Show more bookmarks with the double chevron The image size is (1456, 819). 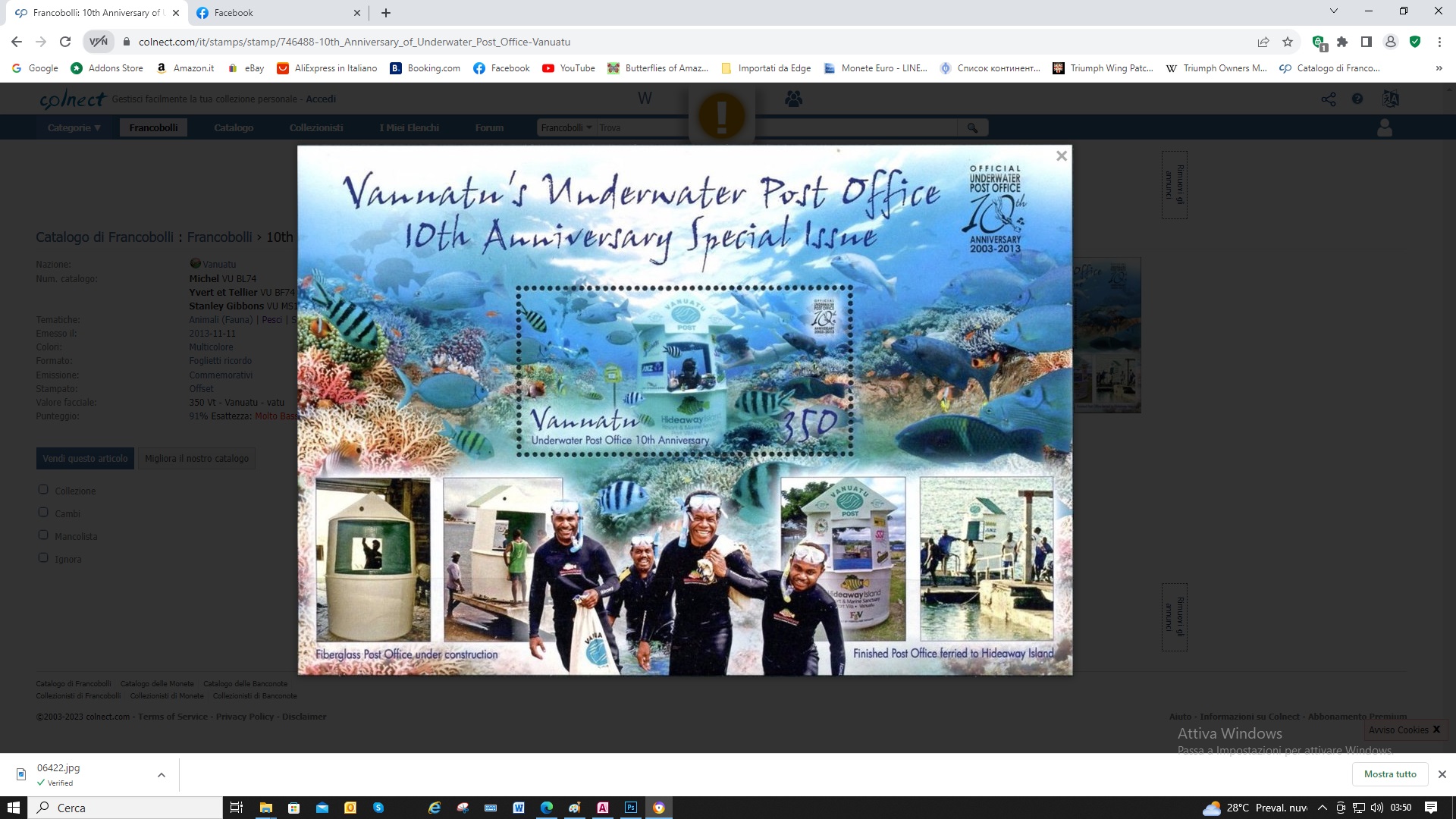click(1439, 68)
